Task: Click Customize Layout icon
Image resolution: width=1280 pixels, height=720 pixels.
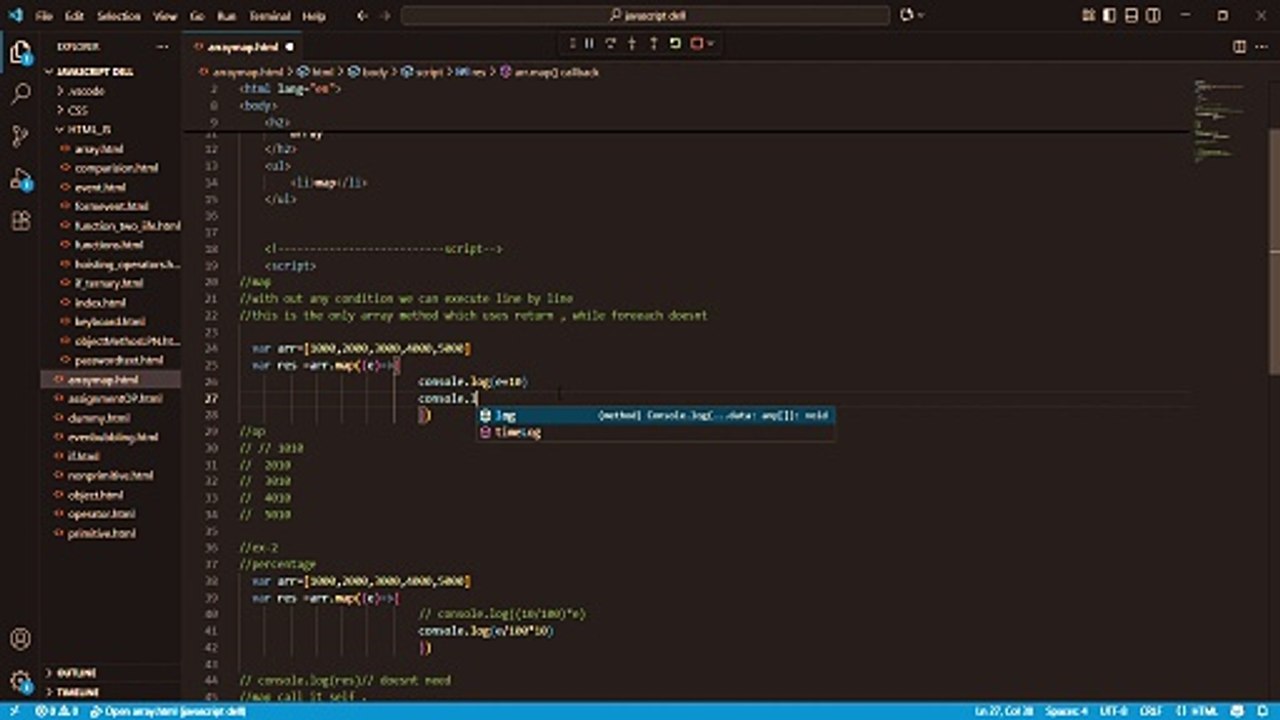Action: [1088, 16]
